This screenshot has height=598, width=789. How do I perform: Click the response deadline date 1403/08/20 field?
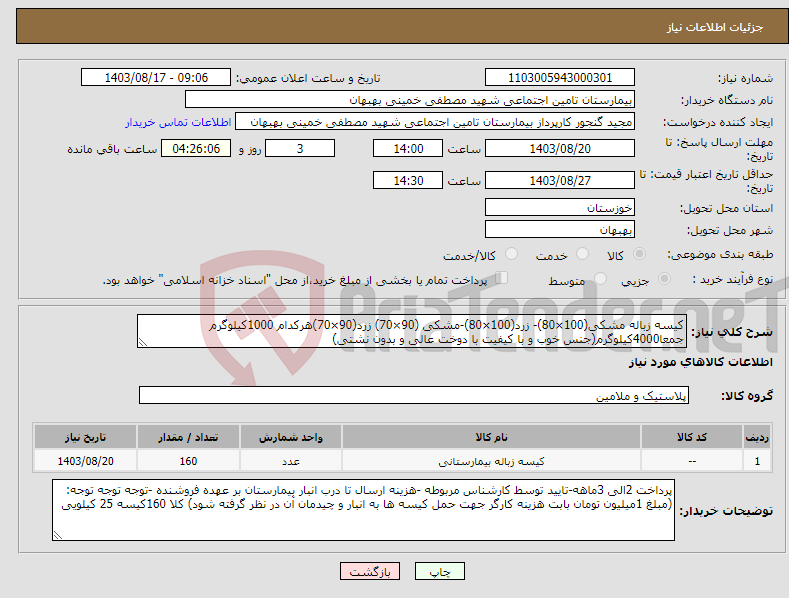pos(560,148)
